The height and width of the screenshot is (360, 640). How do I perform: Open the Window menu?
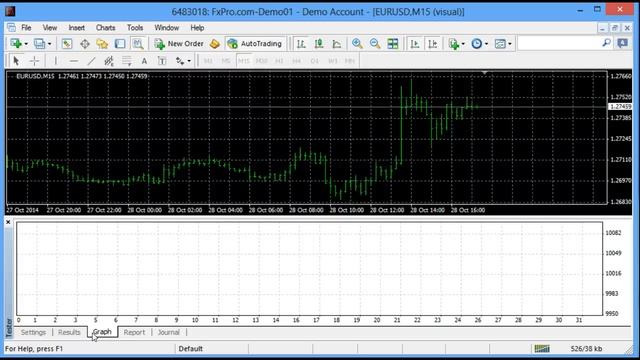click(167, 28)
